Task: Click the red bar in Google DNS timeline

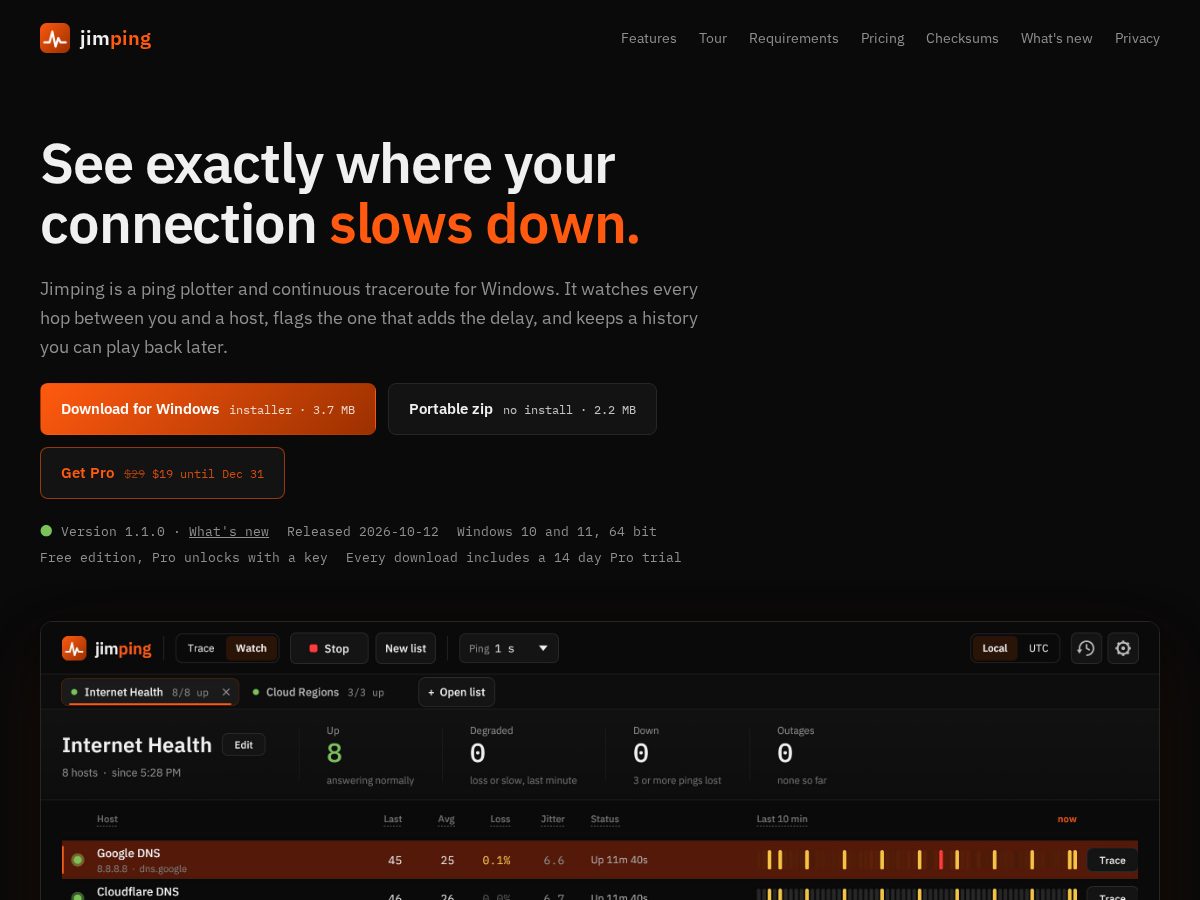Action: tap(941, 860)
